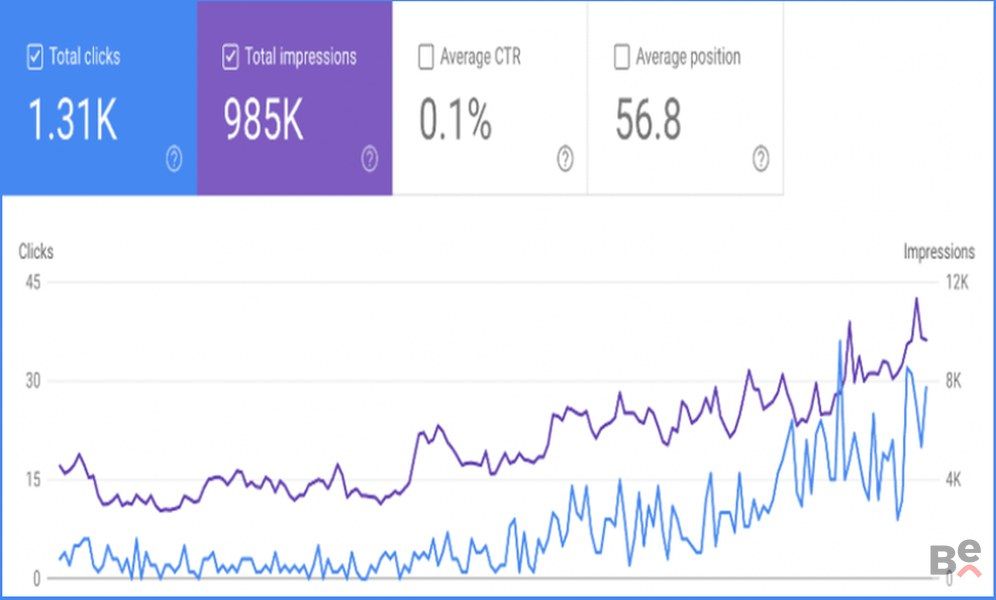Click the highest peak of purple impressions line
Screen dimensions: 996x600
[915, 298]
